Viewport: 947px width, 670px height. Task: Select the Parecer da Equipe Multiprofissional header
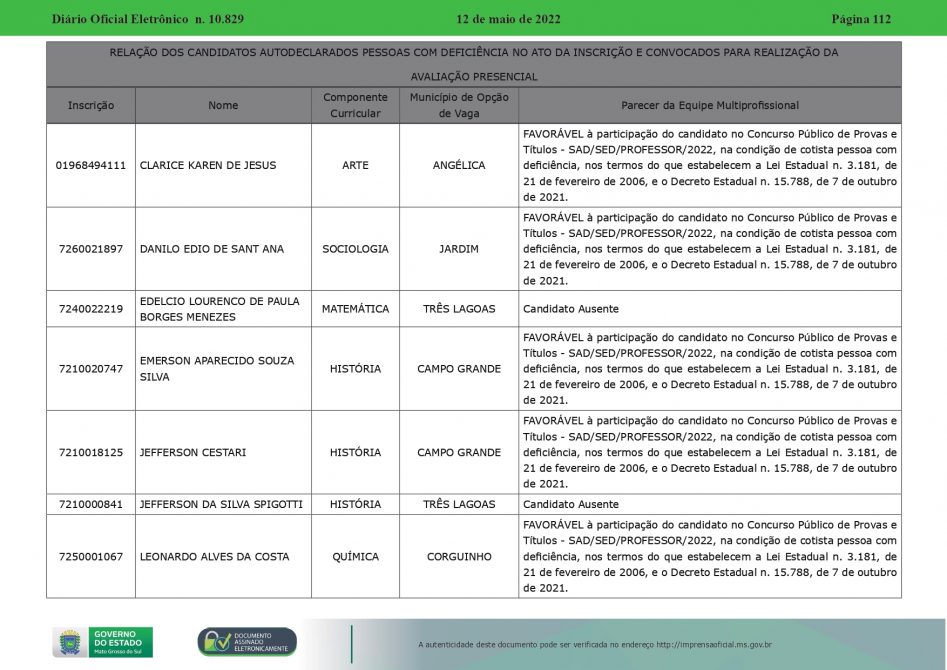tap(709, 105)
